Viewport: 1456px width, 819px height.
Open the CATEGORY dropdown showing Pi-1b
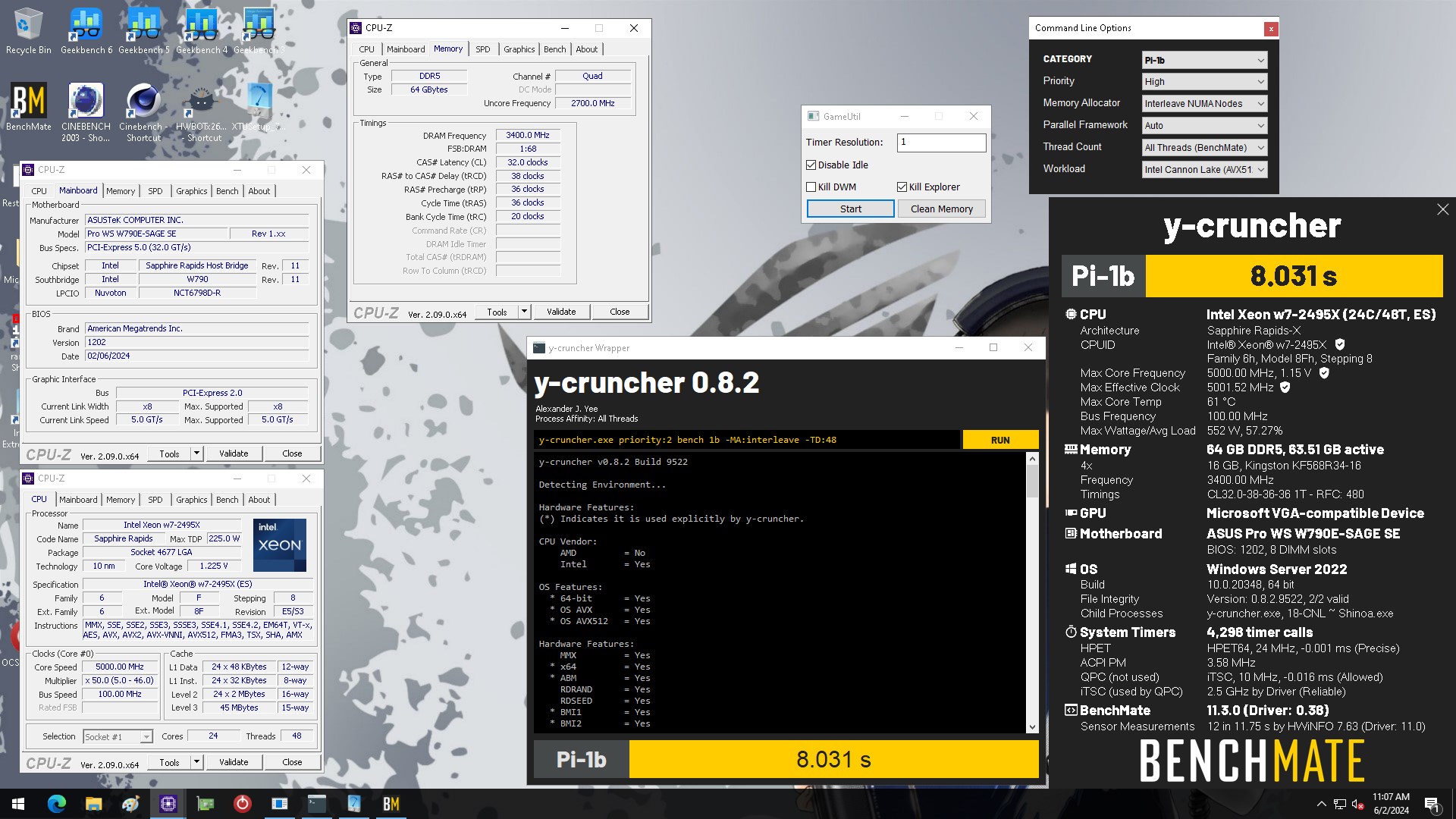[x=1204, y=60]
